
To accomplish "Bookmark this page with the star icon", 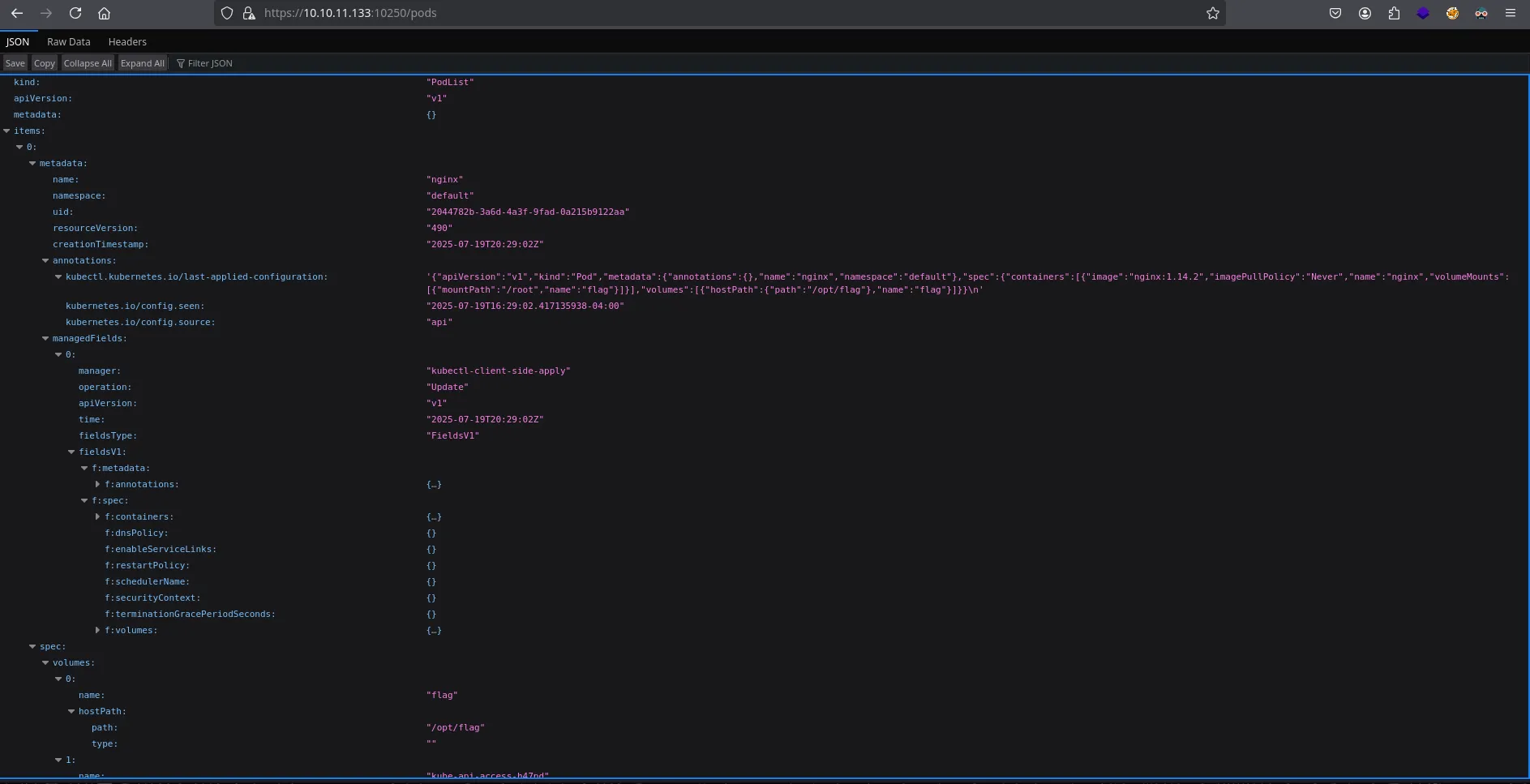I will (x=1212, y=13).
